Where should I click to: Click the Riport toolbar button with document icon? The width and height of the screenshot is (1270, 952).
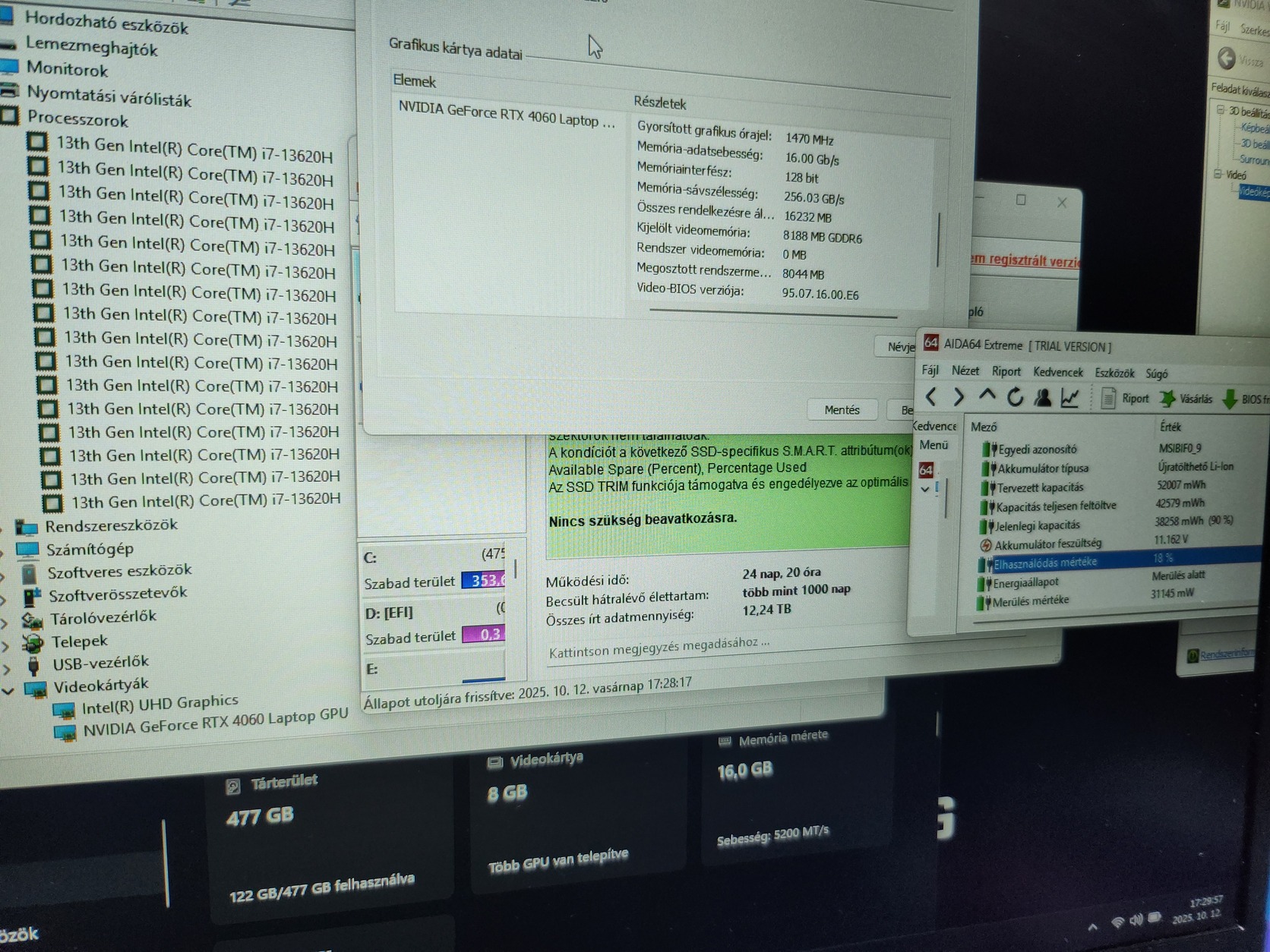pos(1125,399)
